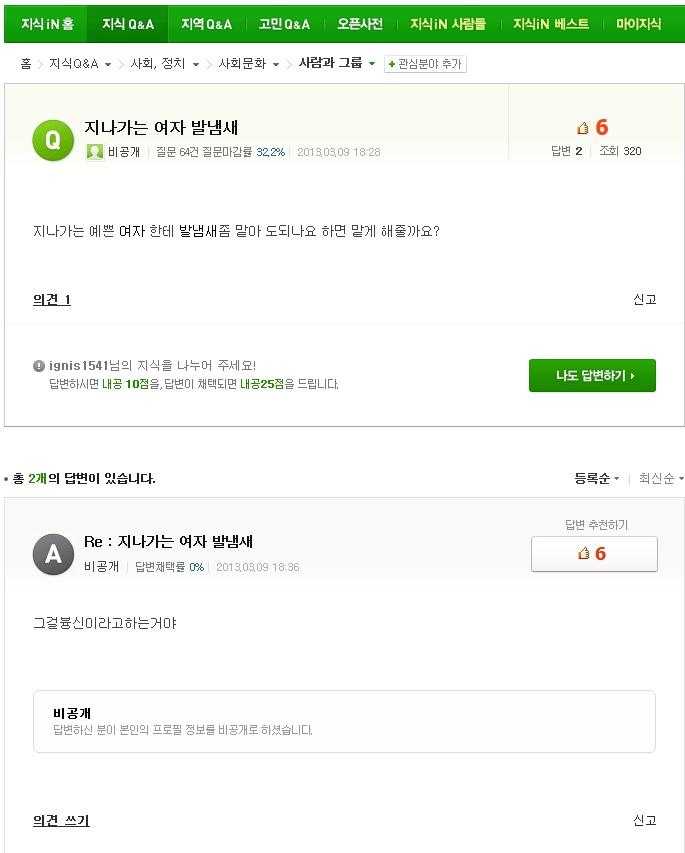Recommend the answer with the thumbs-up button
Image resolution: width=685 pixels, height=853 pixels.
[594, 554]
